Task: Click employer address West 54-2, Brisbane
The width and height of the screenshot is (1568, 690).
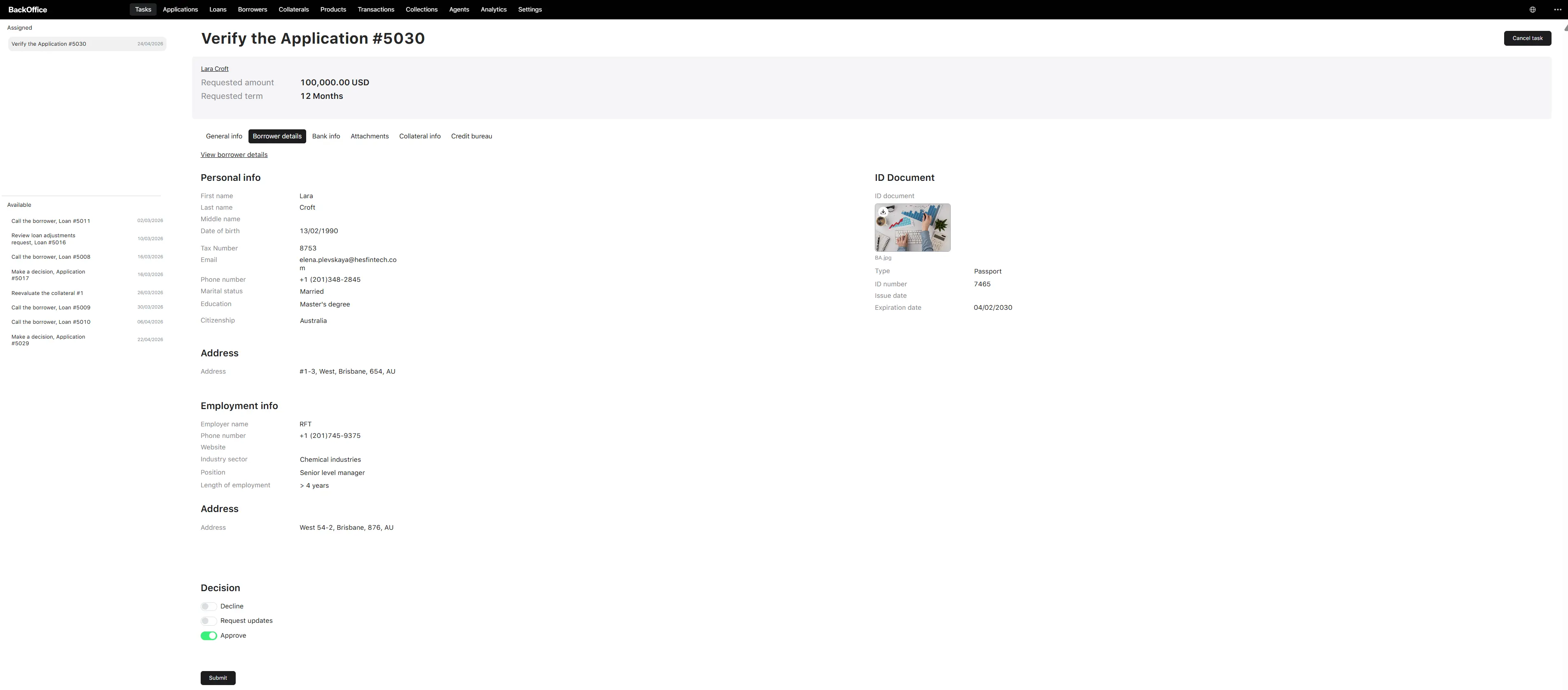Action: (x=346, y=528)
